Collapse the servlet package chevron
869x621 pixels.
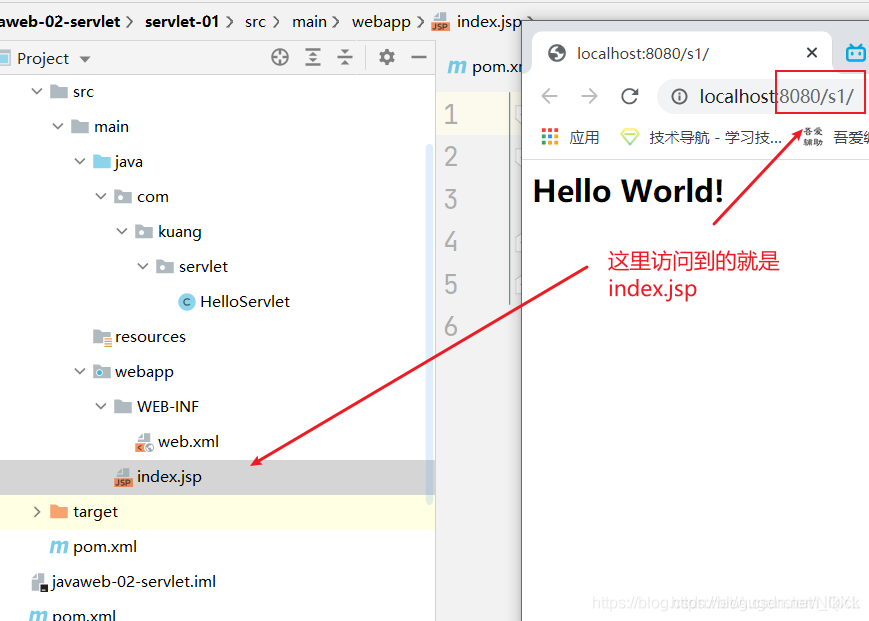[143, 266]
